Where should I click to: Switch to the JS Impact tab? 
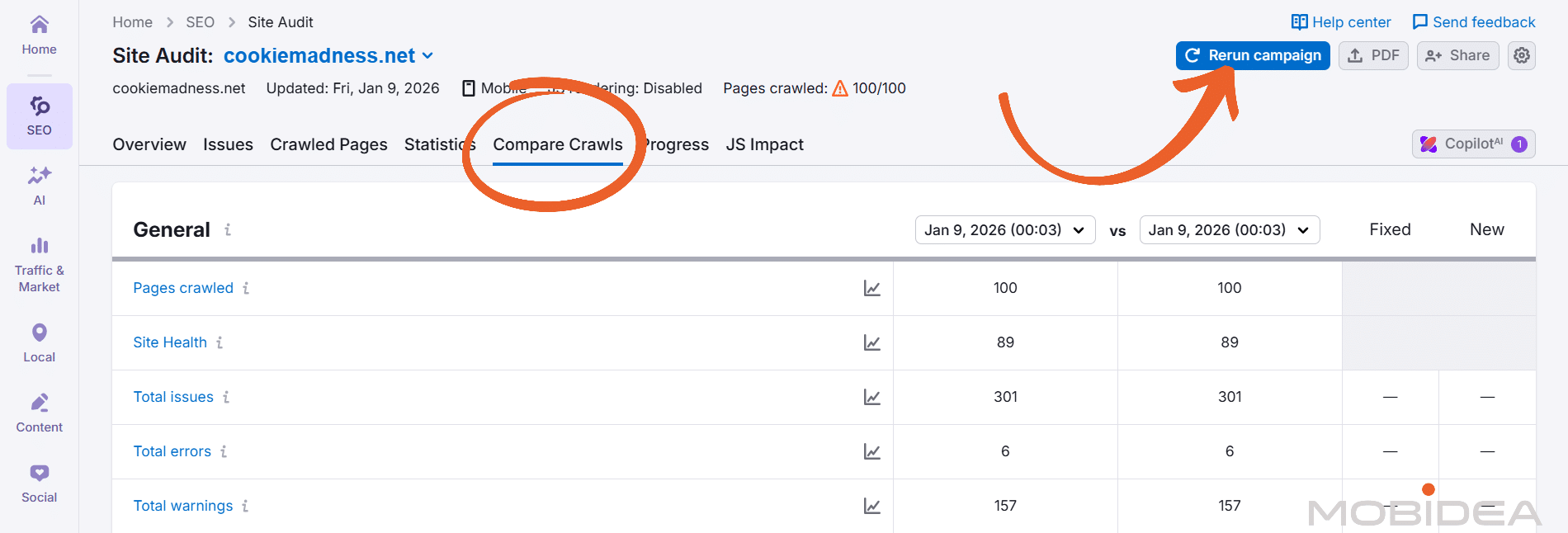tap(765, 144)
